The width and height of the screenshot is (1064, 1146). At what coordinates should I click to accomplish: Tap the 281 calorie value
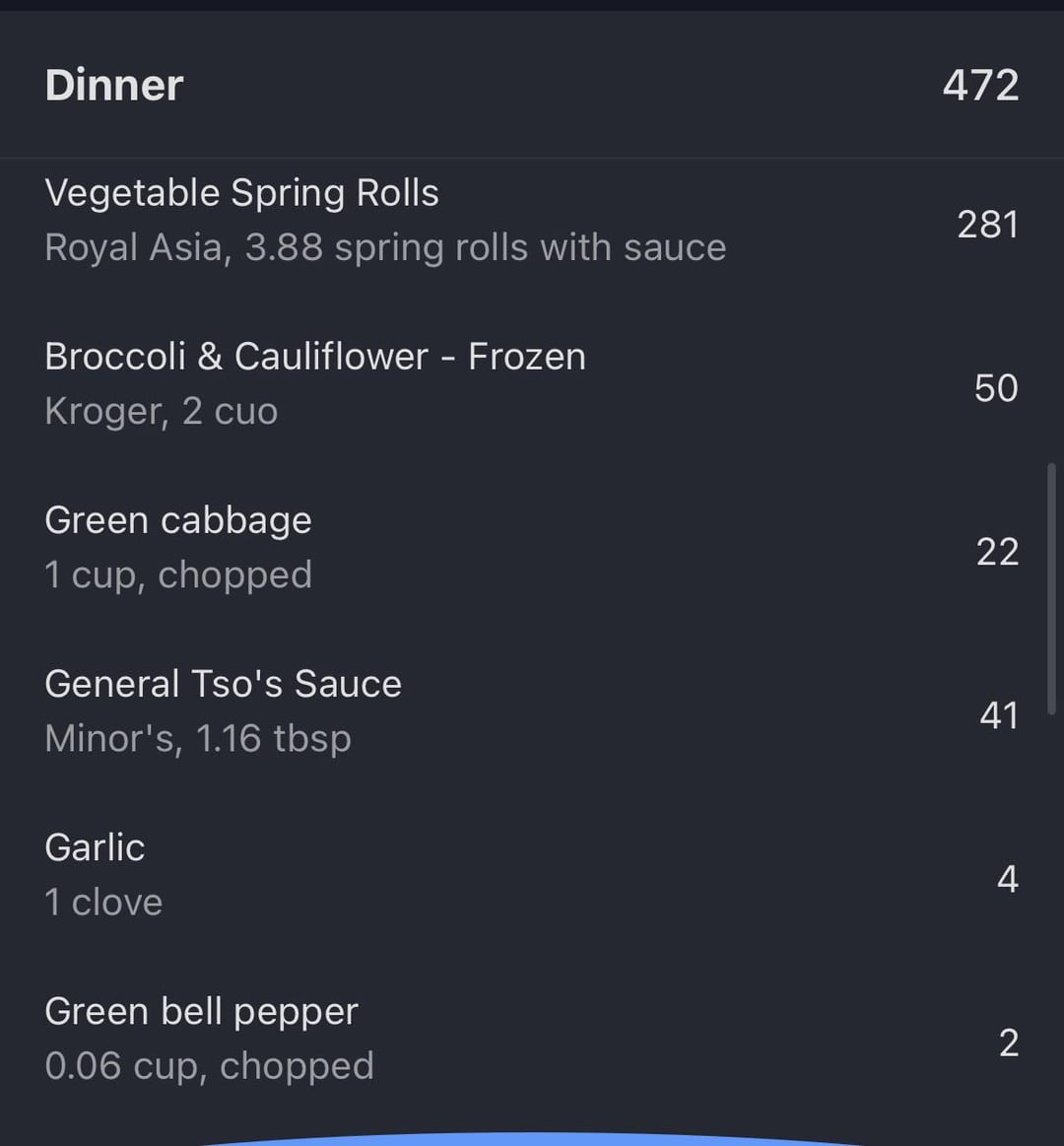coord(987,225)
